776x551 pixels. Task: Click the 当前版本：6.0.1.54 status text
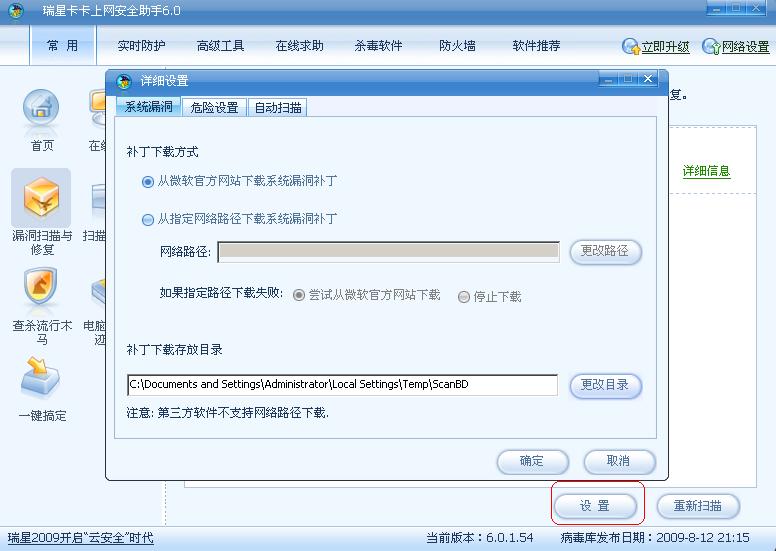pos(480,538)
